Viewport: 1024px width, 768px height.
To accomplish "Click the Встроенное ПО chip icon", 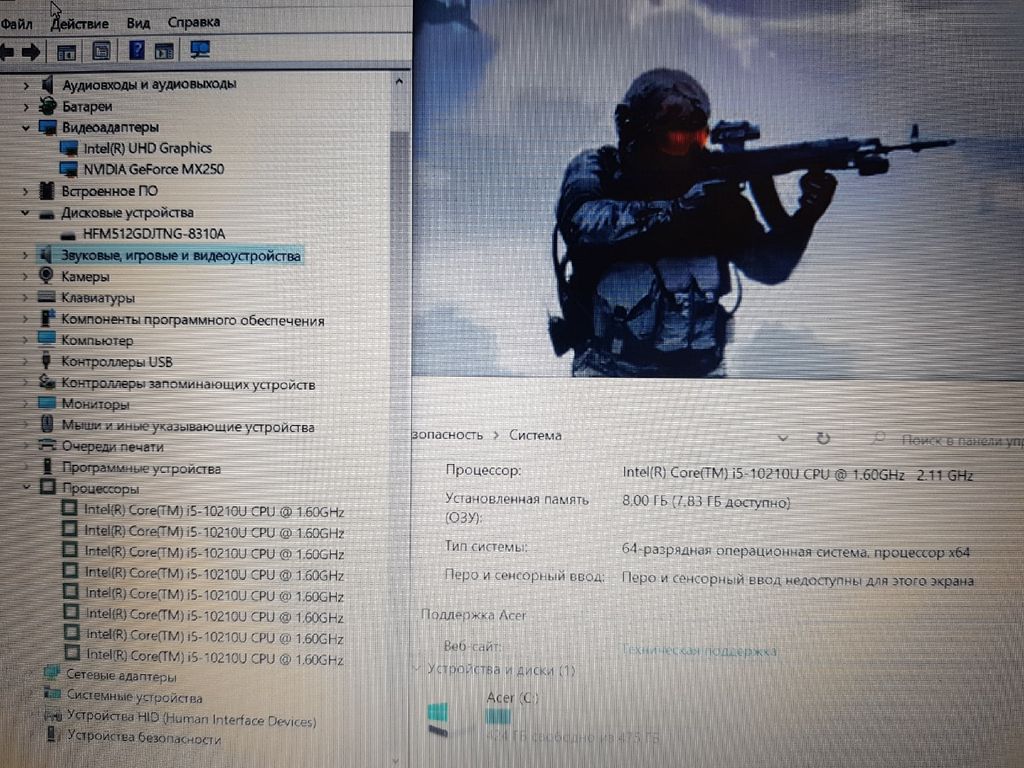I will [46, 191].
